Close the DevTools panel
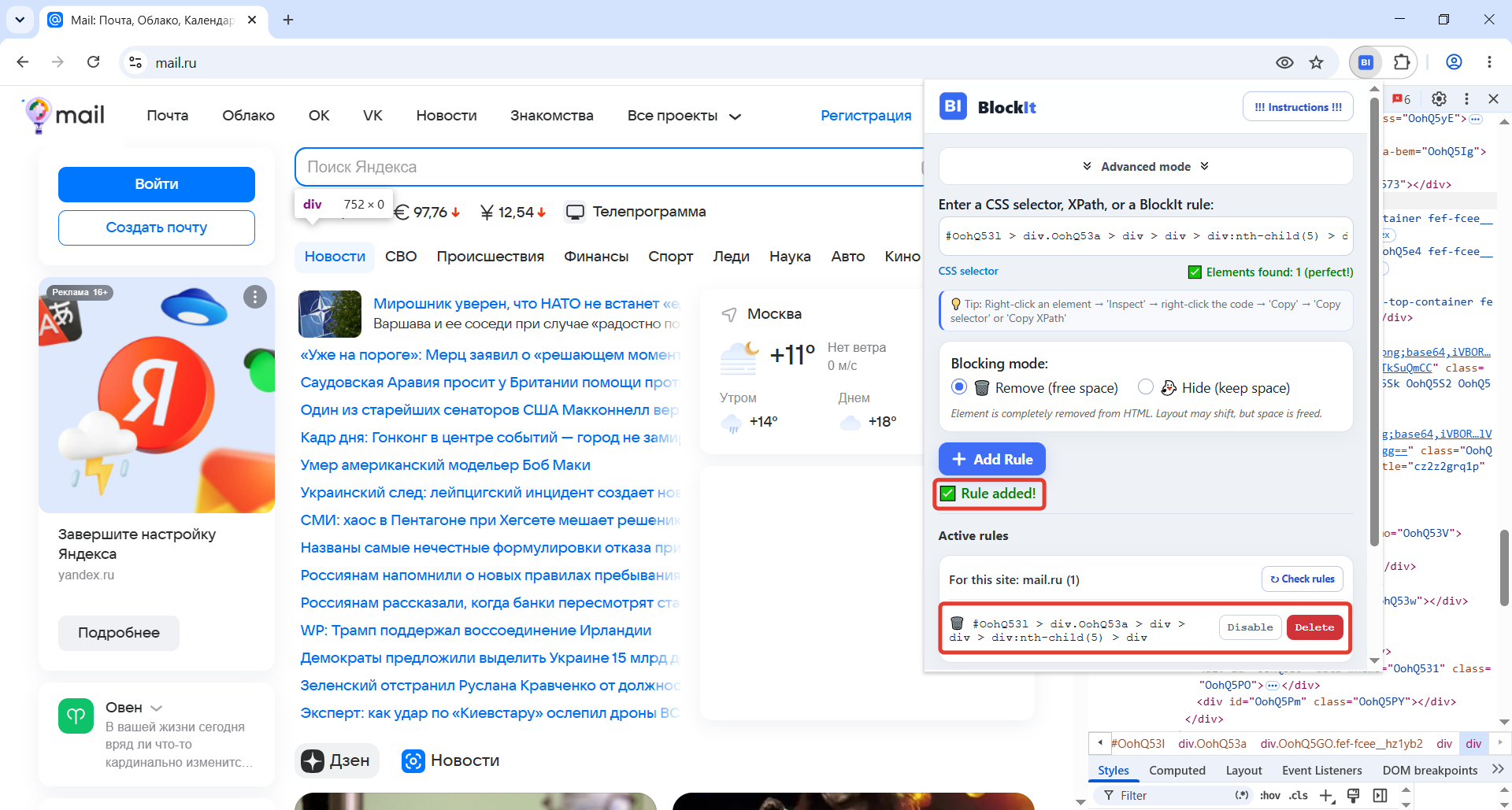The width and height of the screenshot is (1512, 810). point(1493,98)
